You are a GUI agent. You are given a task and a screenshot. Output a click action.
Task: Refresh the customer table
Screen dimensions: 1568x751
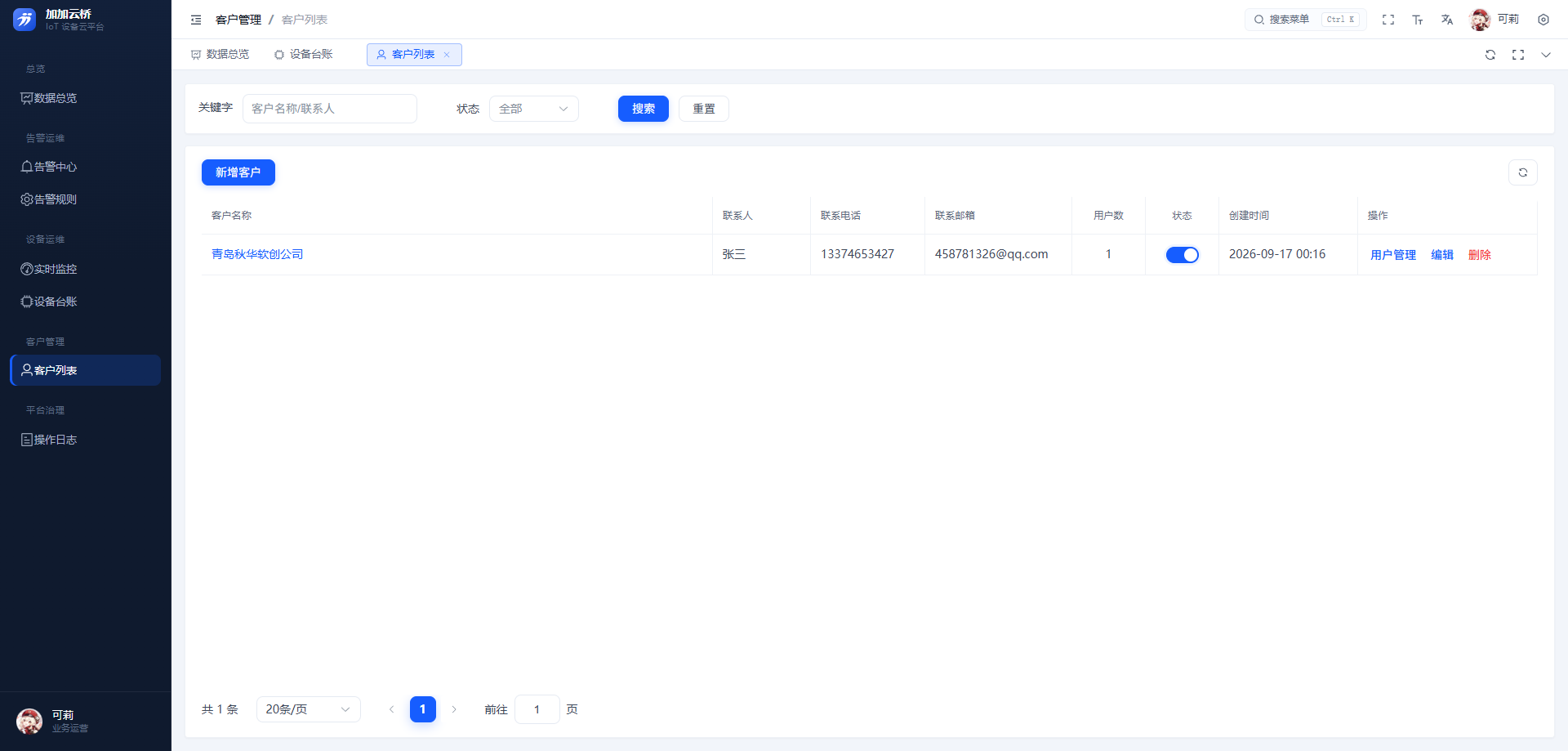tap(1523, 172)
